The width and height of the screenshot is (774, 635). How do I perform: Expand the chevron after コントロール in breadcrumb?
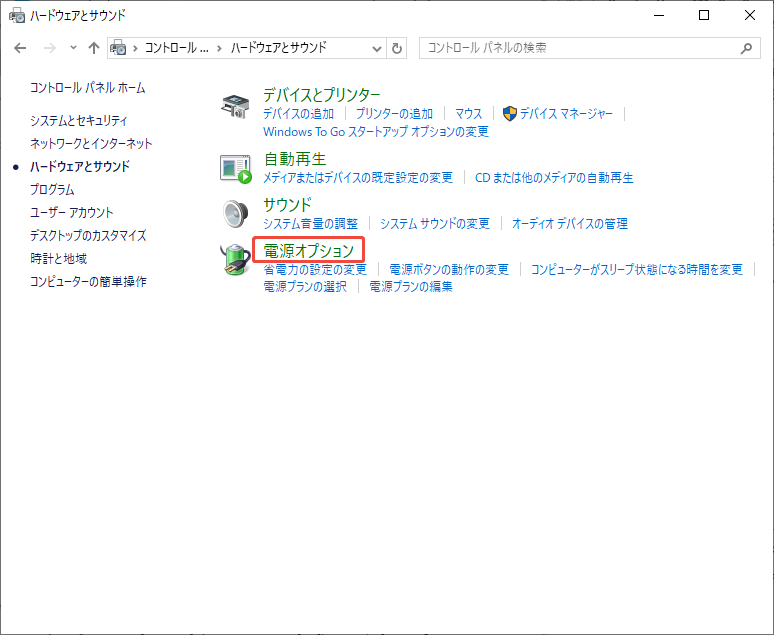219,48
